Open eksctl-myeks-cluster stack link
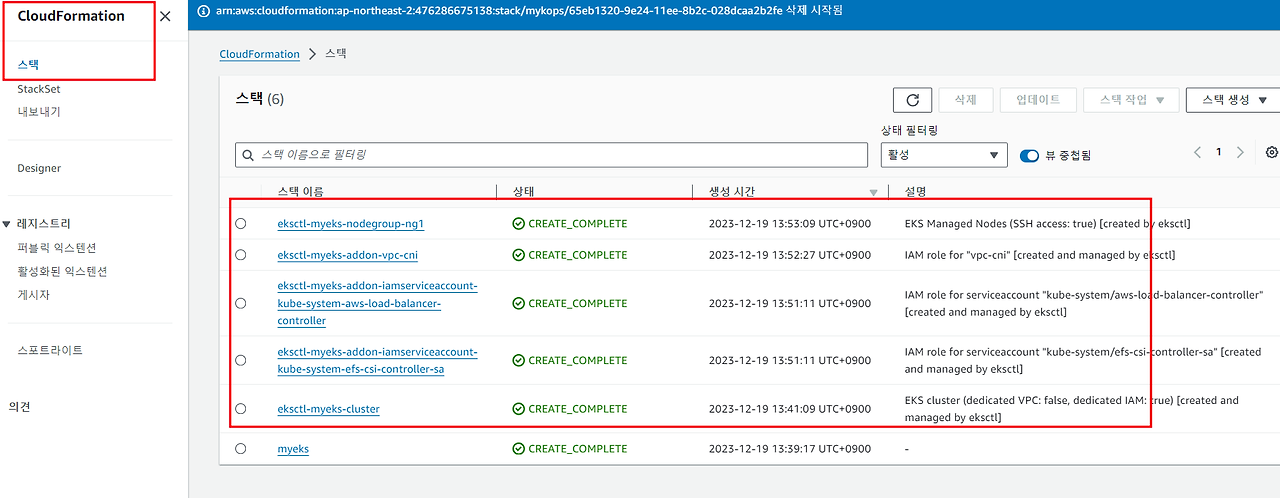 click(x=329, y=409)
